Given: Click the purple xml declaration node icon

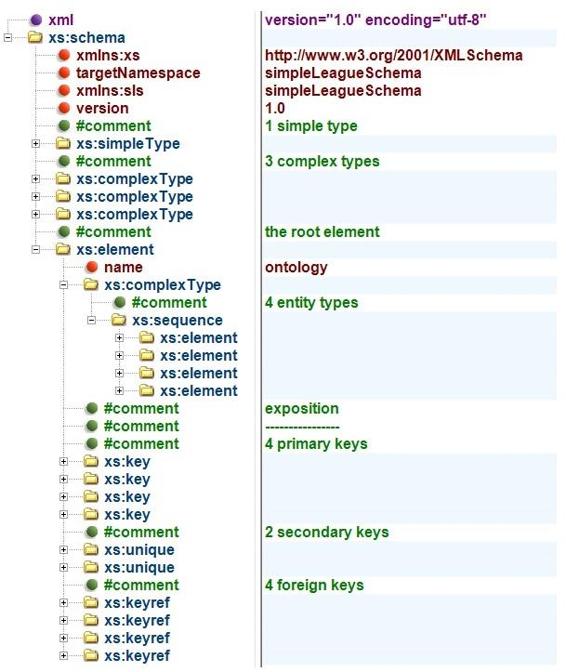Looking at the screenshot, I should [x=36, y=20].
